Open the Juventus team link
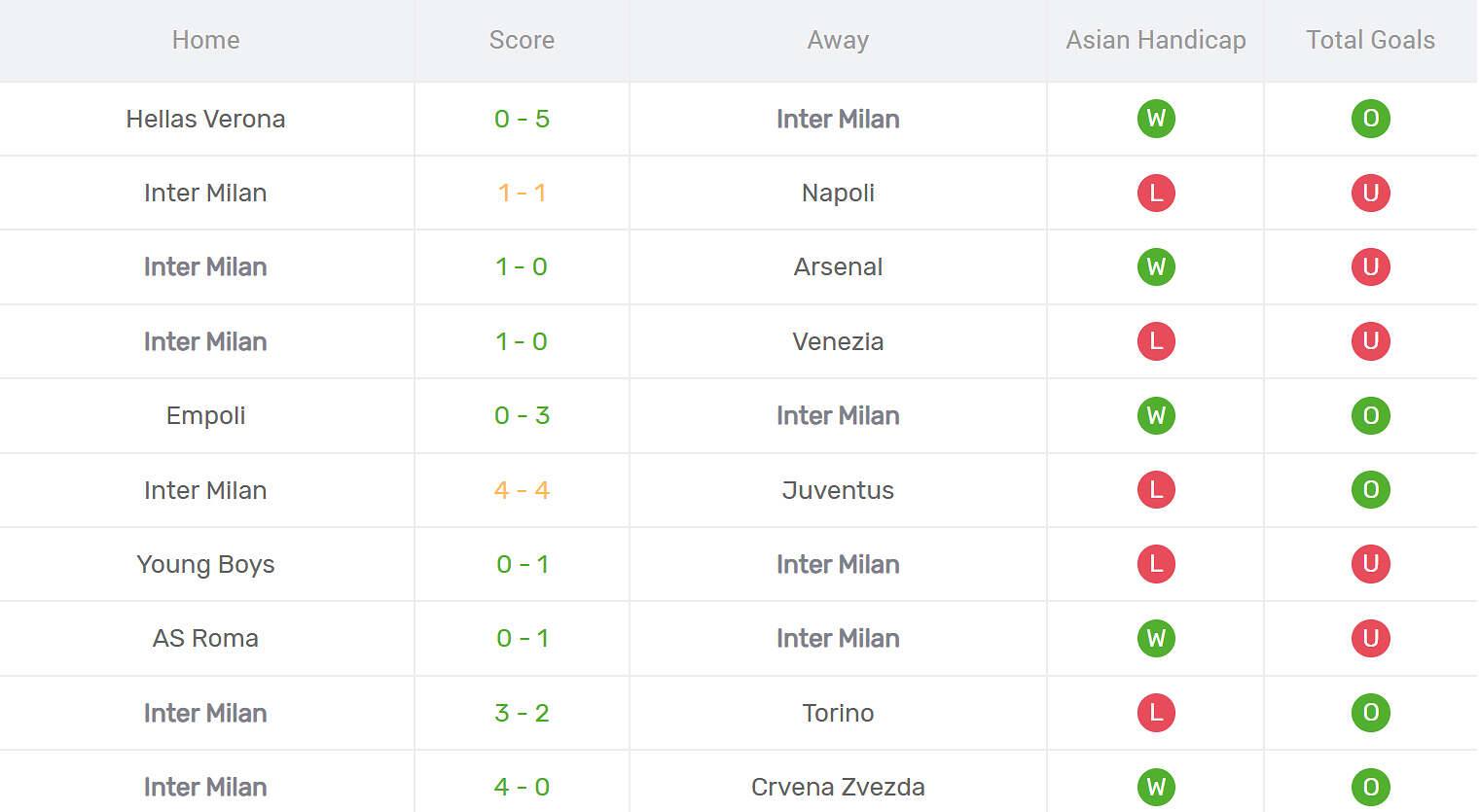 [x=838, y=490]
